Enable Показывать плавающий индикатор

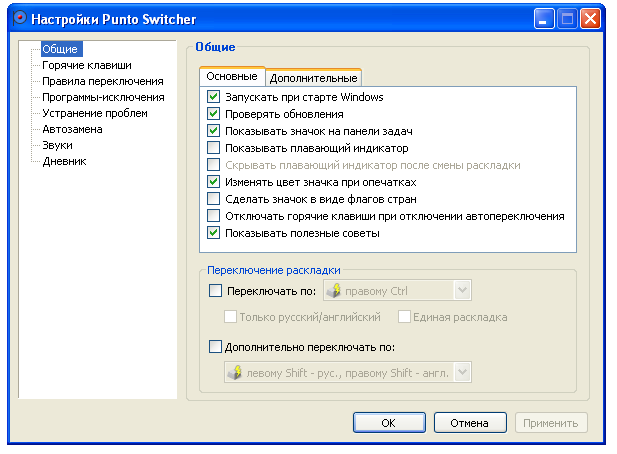213,148
